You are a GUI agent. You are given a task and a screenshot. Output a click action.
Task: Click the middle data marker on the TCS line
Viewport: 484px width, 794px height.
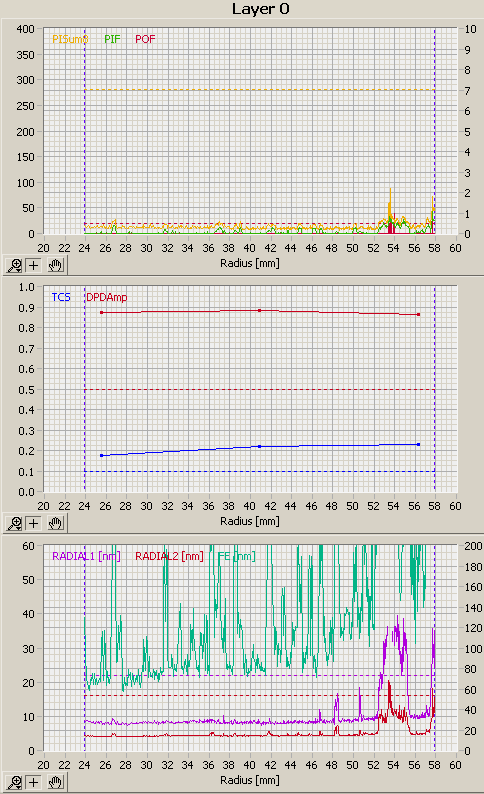(x=260, y=447)
